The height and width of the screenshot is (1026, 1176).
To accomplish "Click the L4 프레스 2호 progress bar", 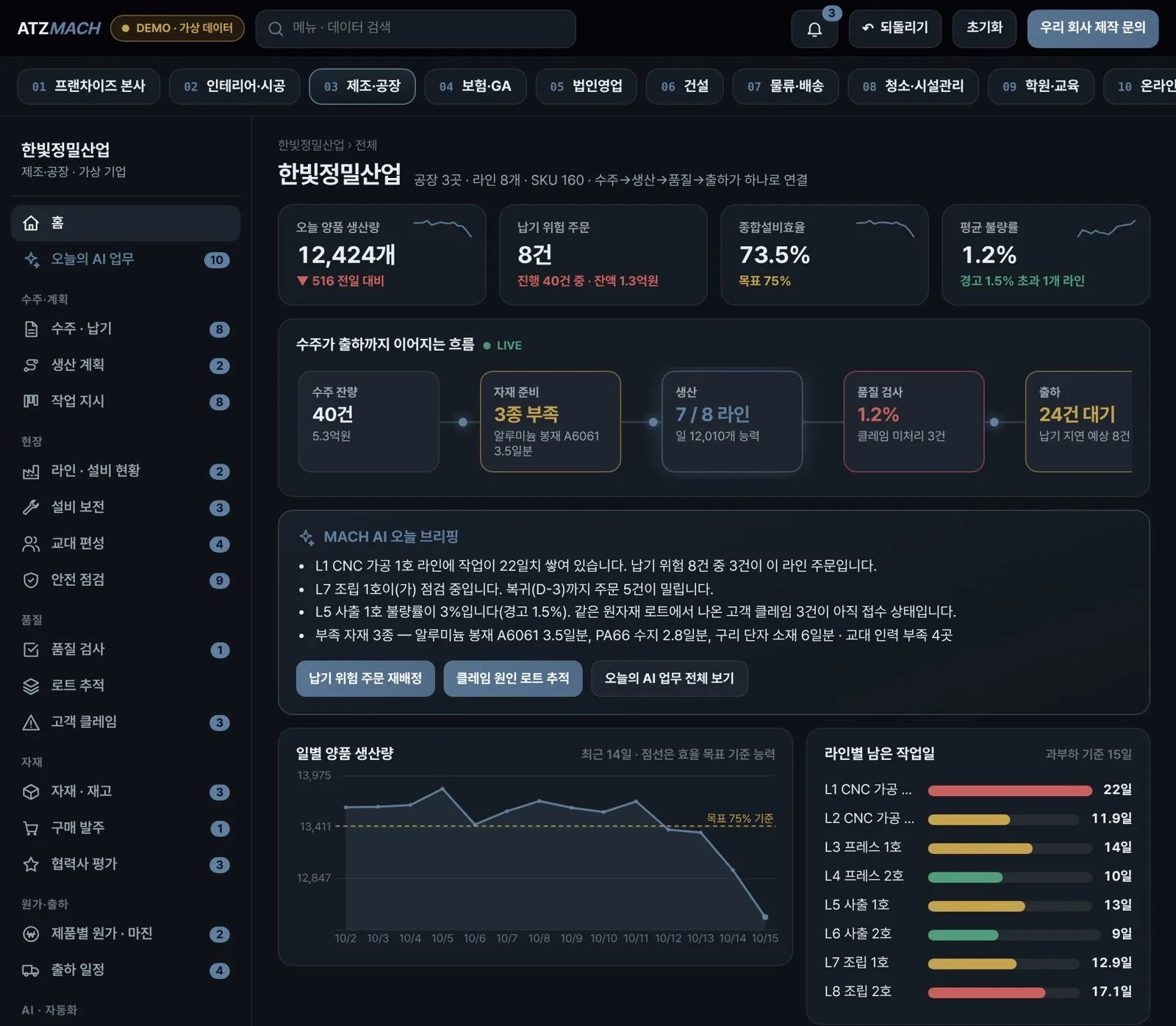I will click(1010, 877).
